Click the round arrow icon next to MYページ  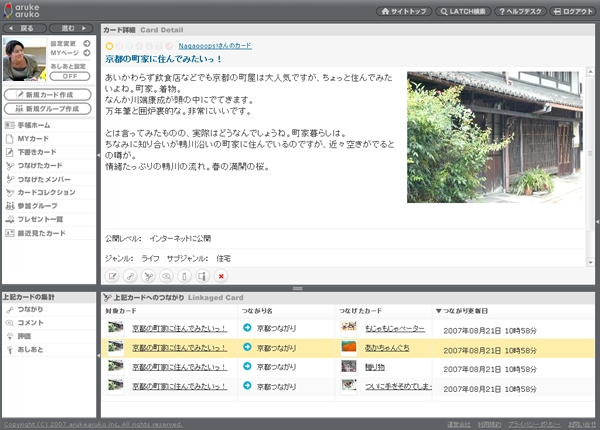tap(87, 53)
